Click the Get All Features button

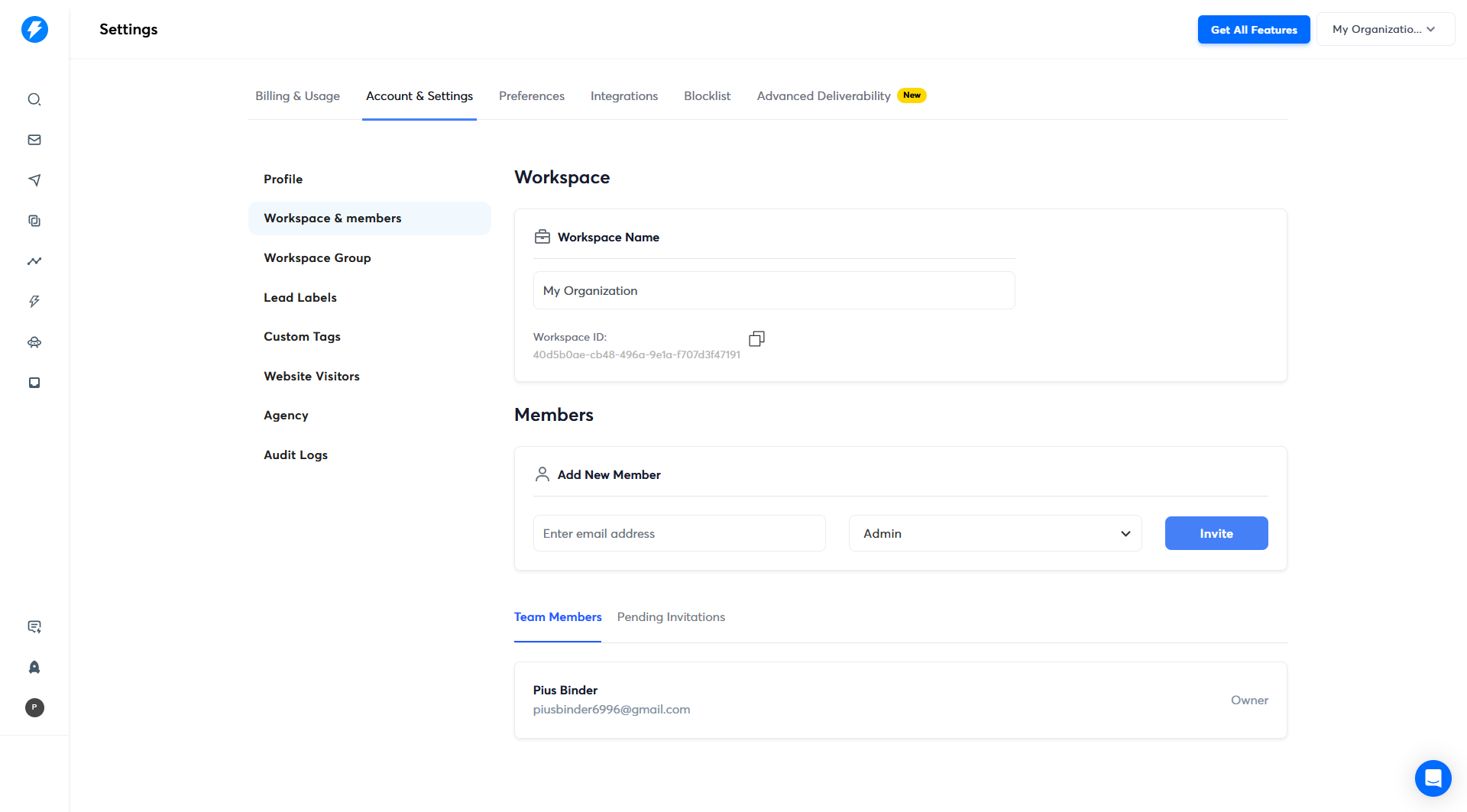coord(1253,30)
